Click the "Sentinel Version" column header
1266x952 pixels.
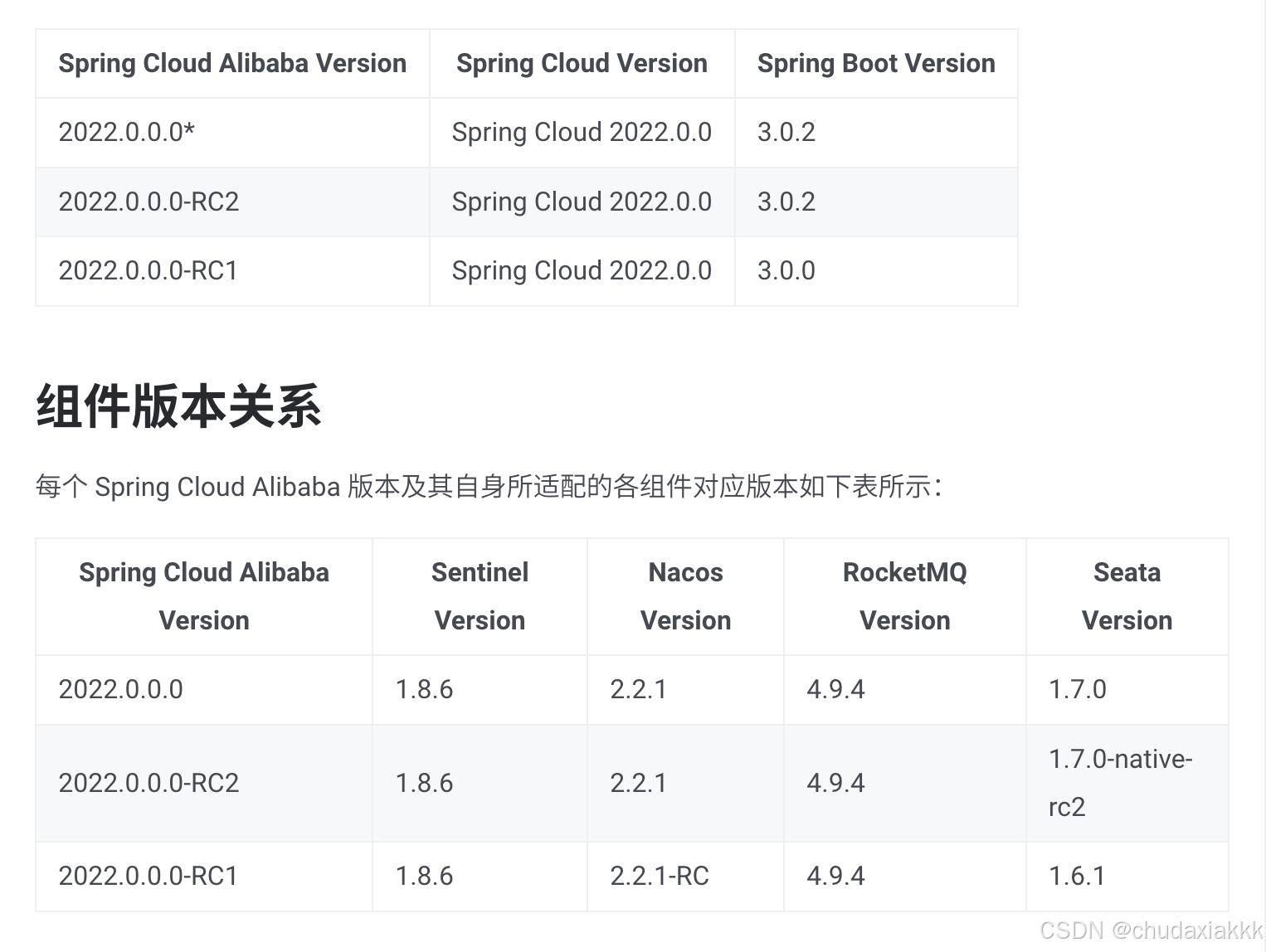pos(480,596)
